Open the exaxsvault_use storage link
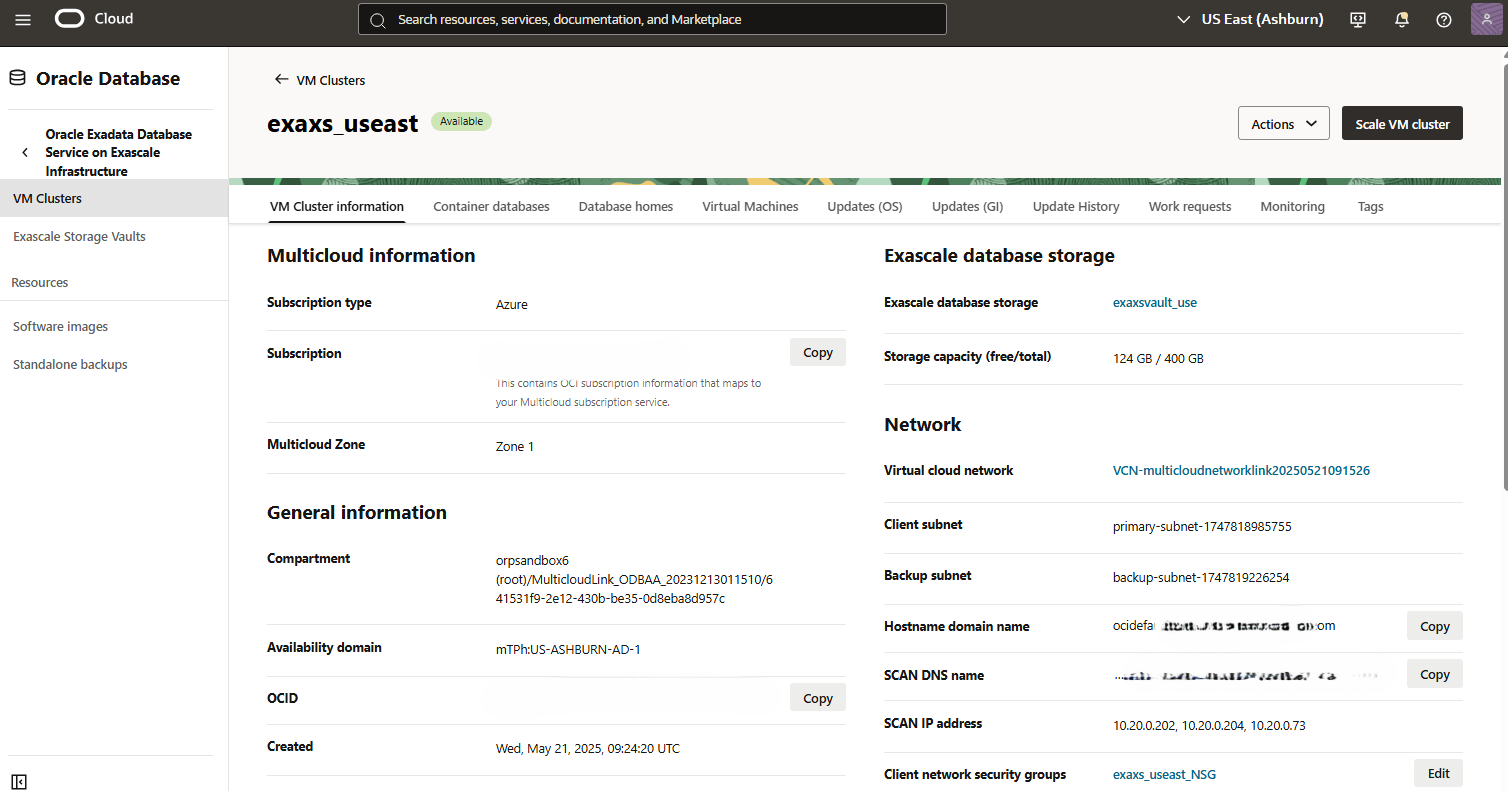The height and width of the screenshot is (791, 1508). click(1155, 302)
